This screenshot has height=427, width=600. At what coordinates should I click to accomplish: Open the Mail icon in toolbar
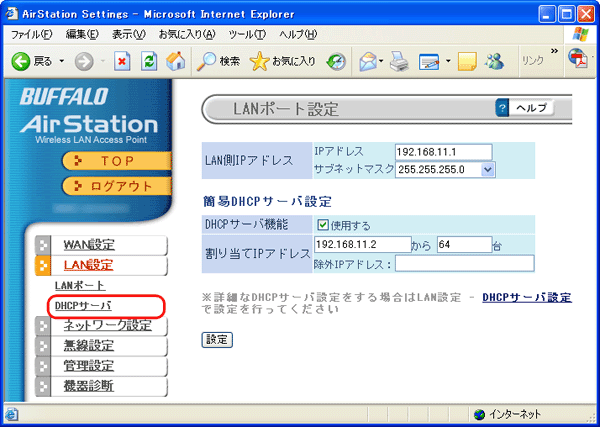coord(366,61)
